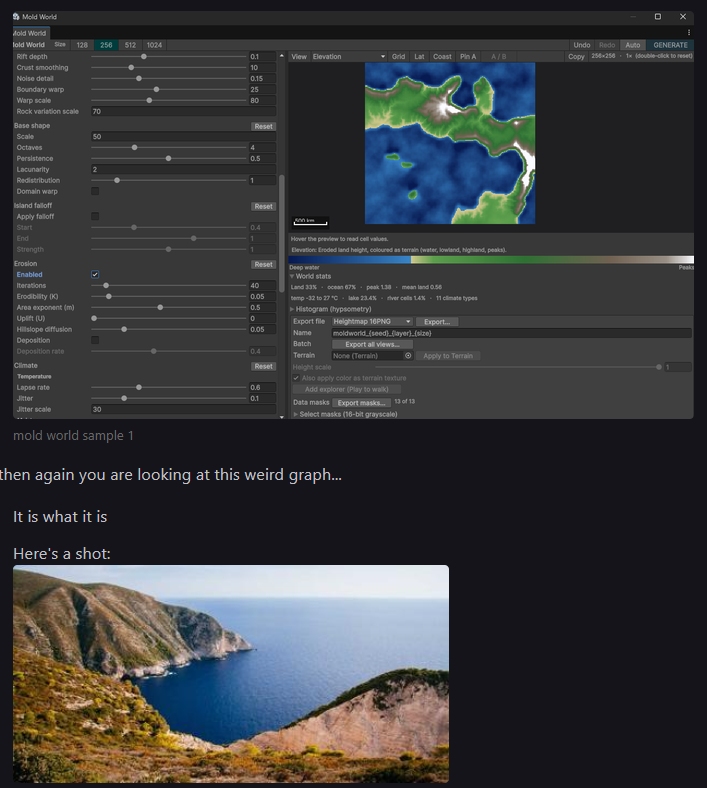Toggle the Grid overlay button

(x=398, y=56)
